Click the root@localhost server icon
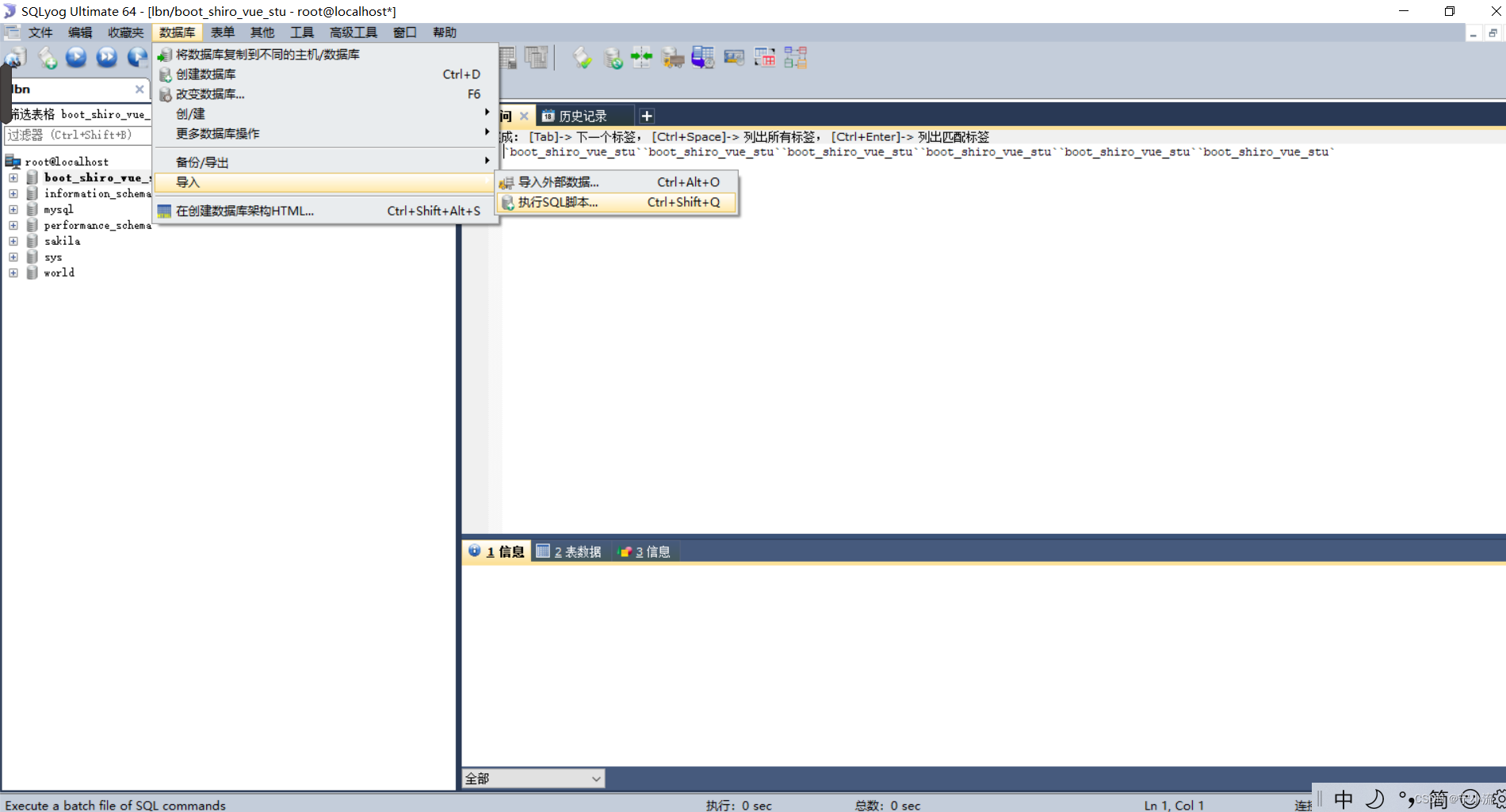1506x812 pixels. (x=13, y=162)
